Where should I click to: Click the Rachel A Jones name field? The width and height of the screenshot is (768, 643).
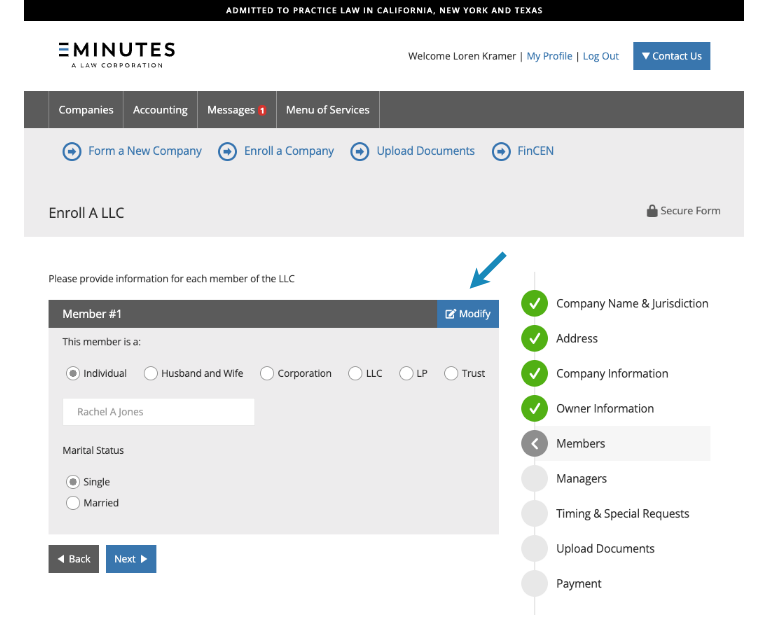(158, 412)
